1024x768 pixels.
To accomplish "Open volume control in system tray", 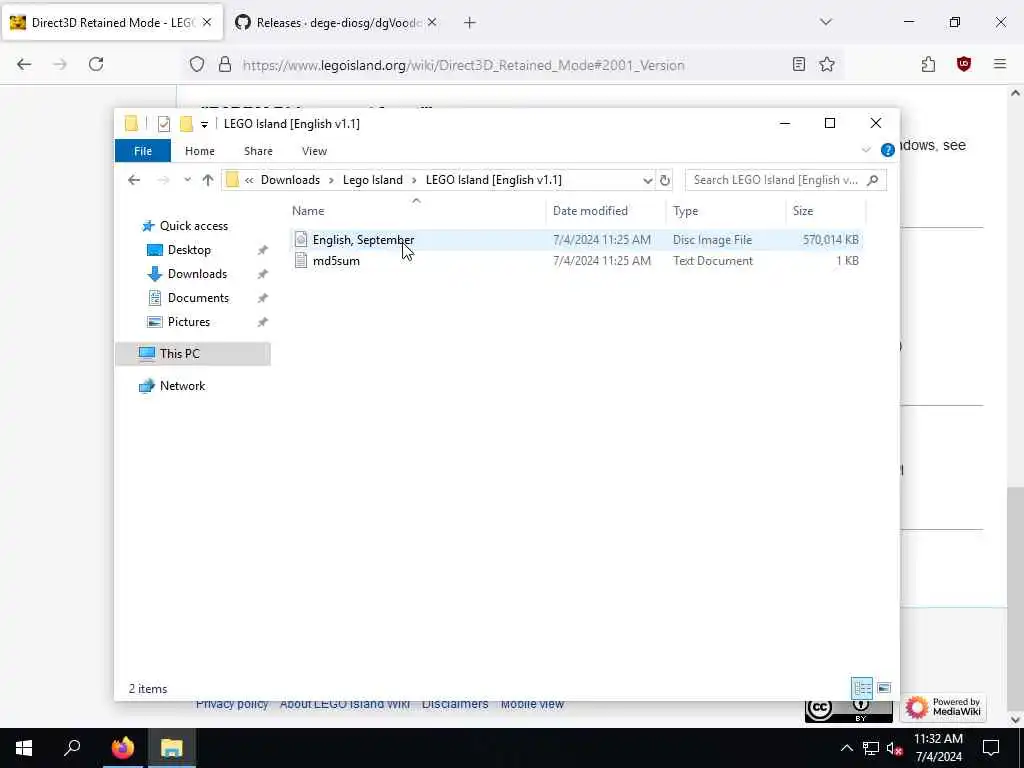I will click(894, 748).
